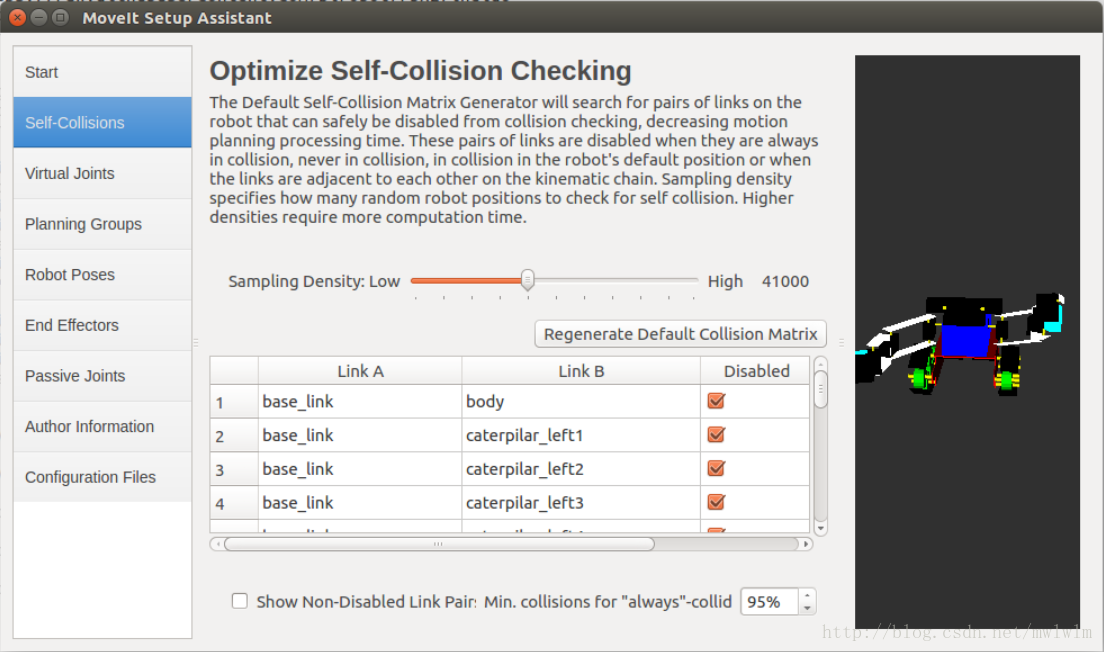Enable Show Non-Disabled Link Pairs checkbox
1104x652 pixels.
click(240, 601)
